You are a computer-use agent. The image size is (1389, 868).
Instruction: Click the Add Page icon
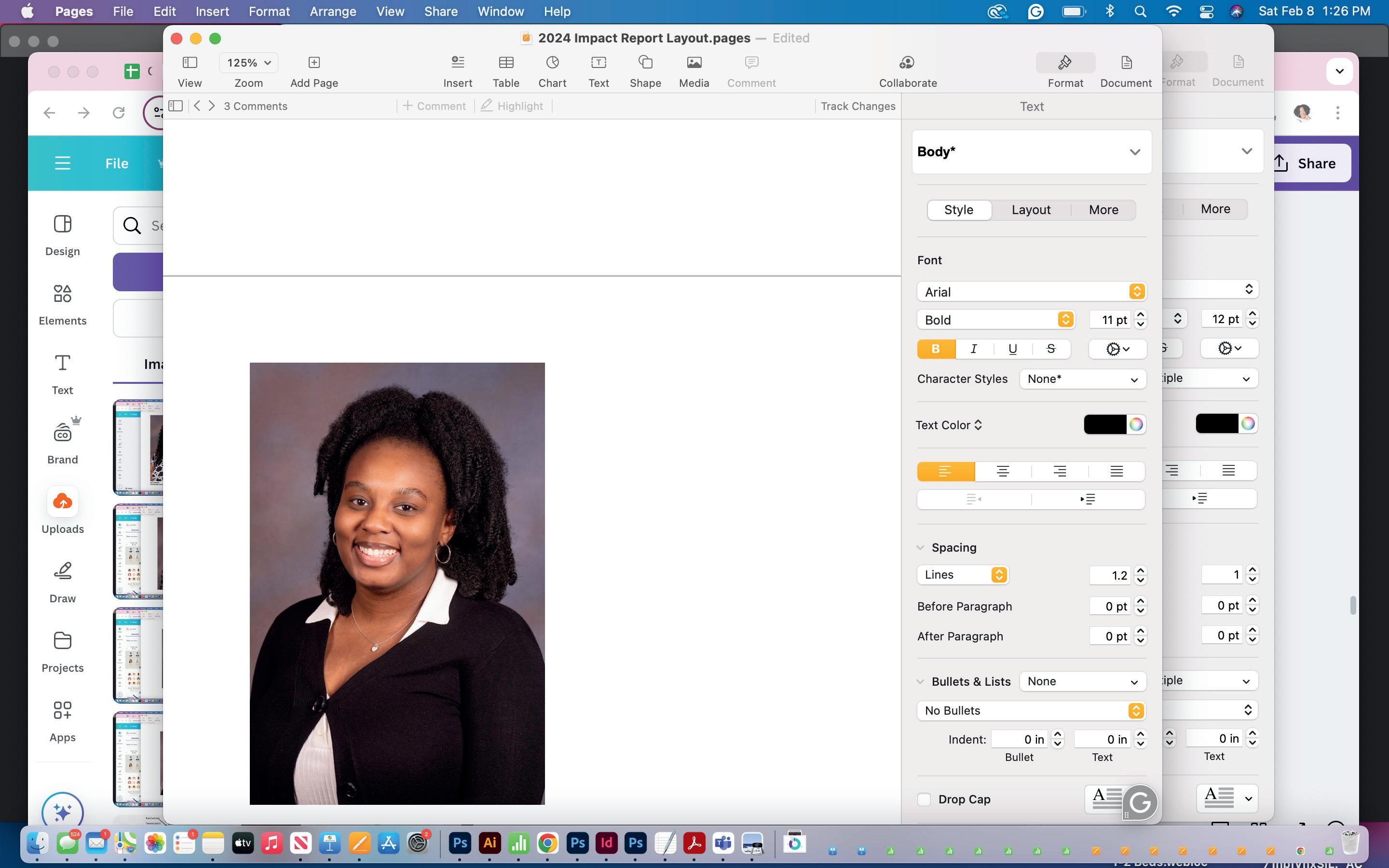pos(314,63)
